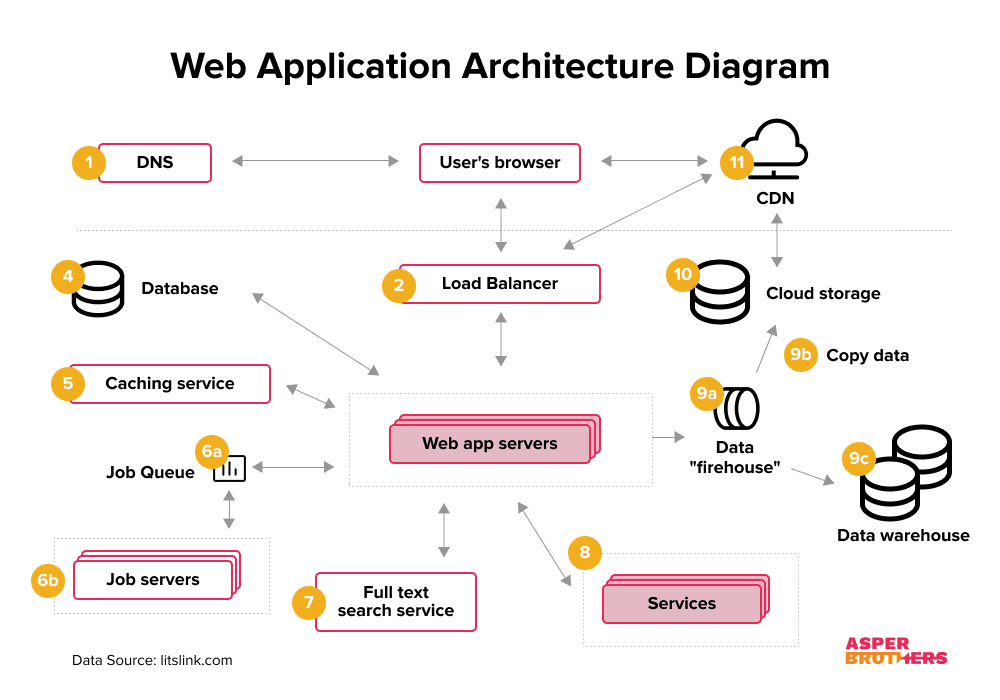Click the litslink.com data source text
Viewport: 1000px width, 700px height.
[196, 660]
